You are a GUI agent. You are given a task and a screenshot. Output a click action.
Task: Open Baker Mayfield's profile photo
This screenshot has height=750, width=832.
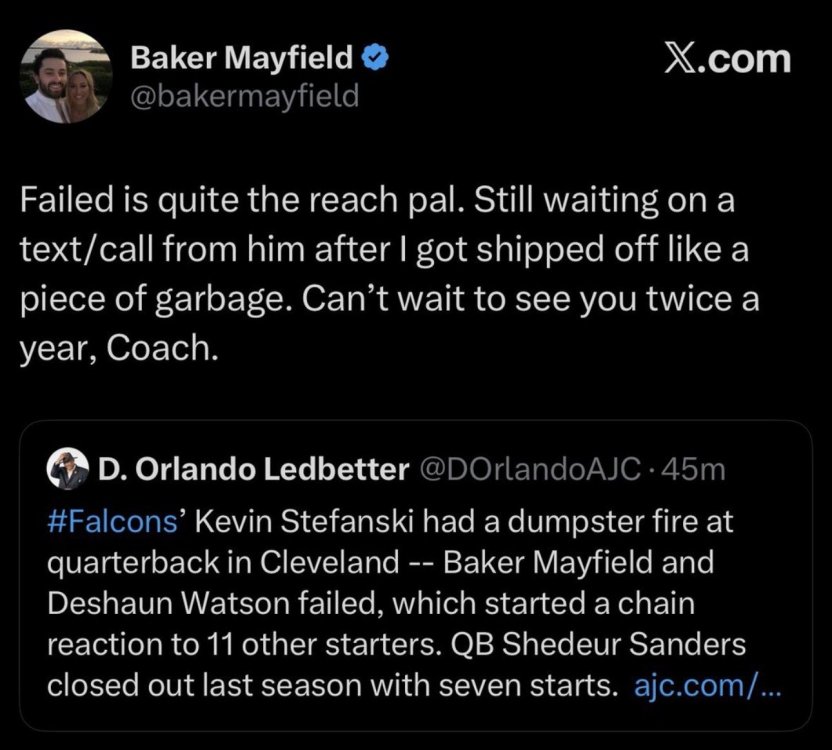[66, 76]
